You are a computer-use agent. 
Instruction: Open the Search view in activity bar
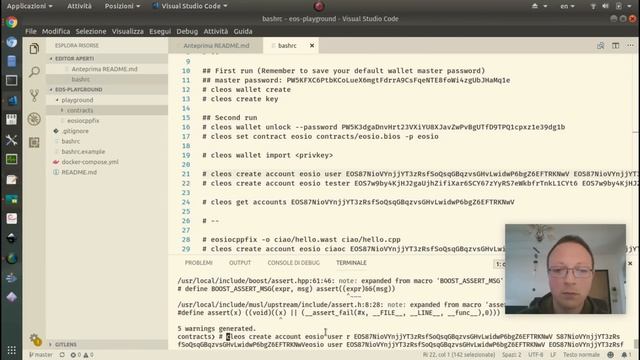(x=34, y=72)
